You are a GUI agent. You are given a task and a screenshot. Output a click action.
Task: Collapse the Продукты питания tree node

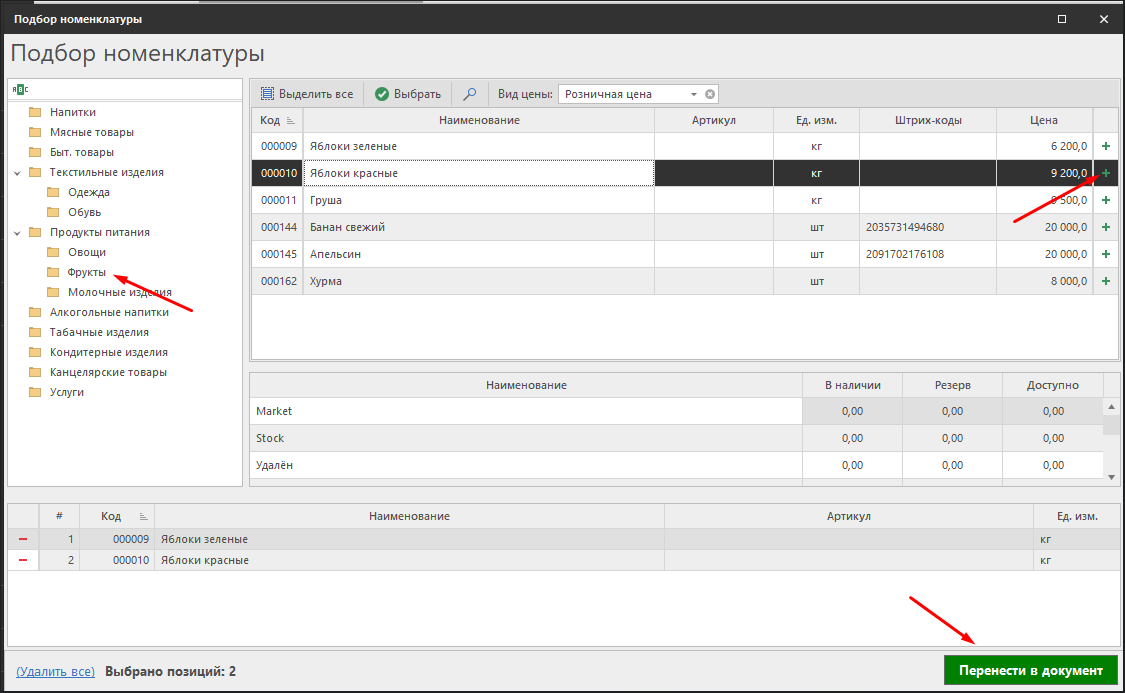[x=17, y=232]
